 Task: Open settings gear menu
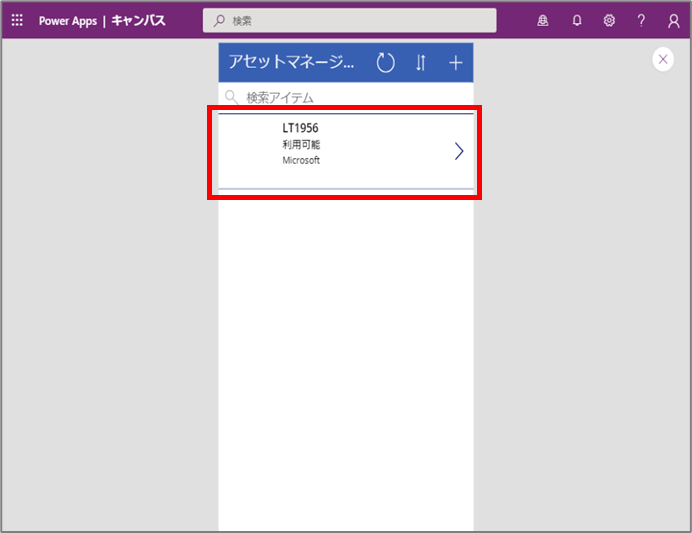pos(609,20)
